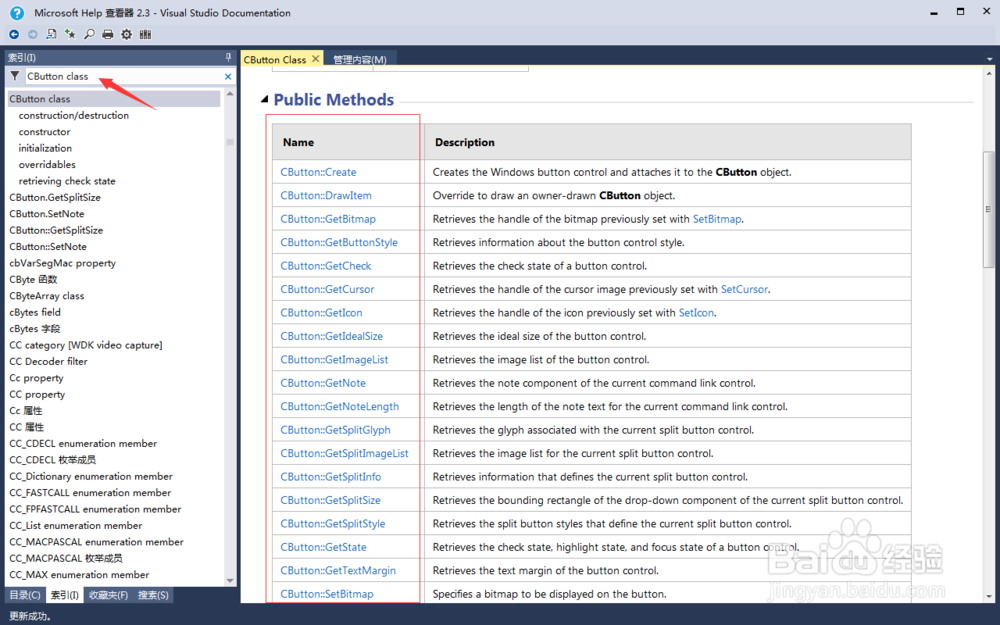The image size is (1000, 625).
Task: Select CByteArray class index entry
Action: pos(47,296)
